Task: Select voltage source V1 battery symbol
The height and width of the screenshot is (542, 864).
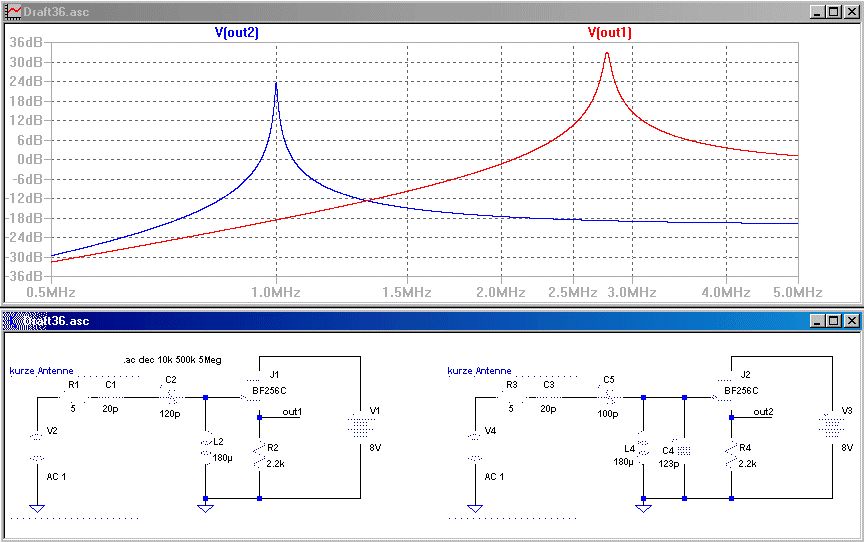Action: point(360,426)
